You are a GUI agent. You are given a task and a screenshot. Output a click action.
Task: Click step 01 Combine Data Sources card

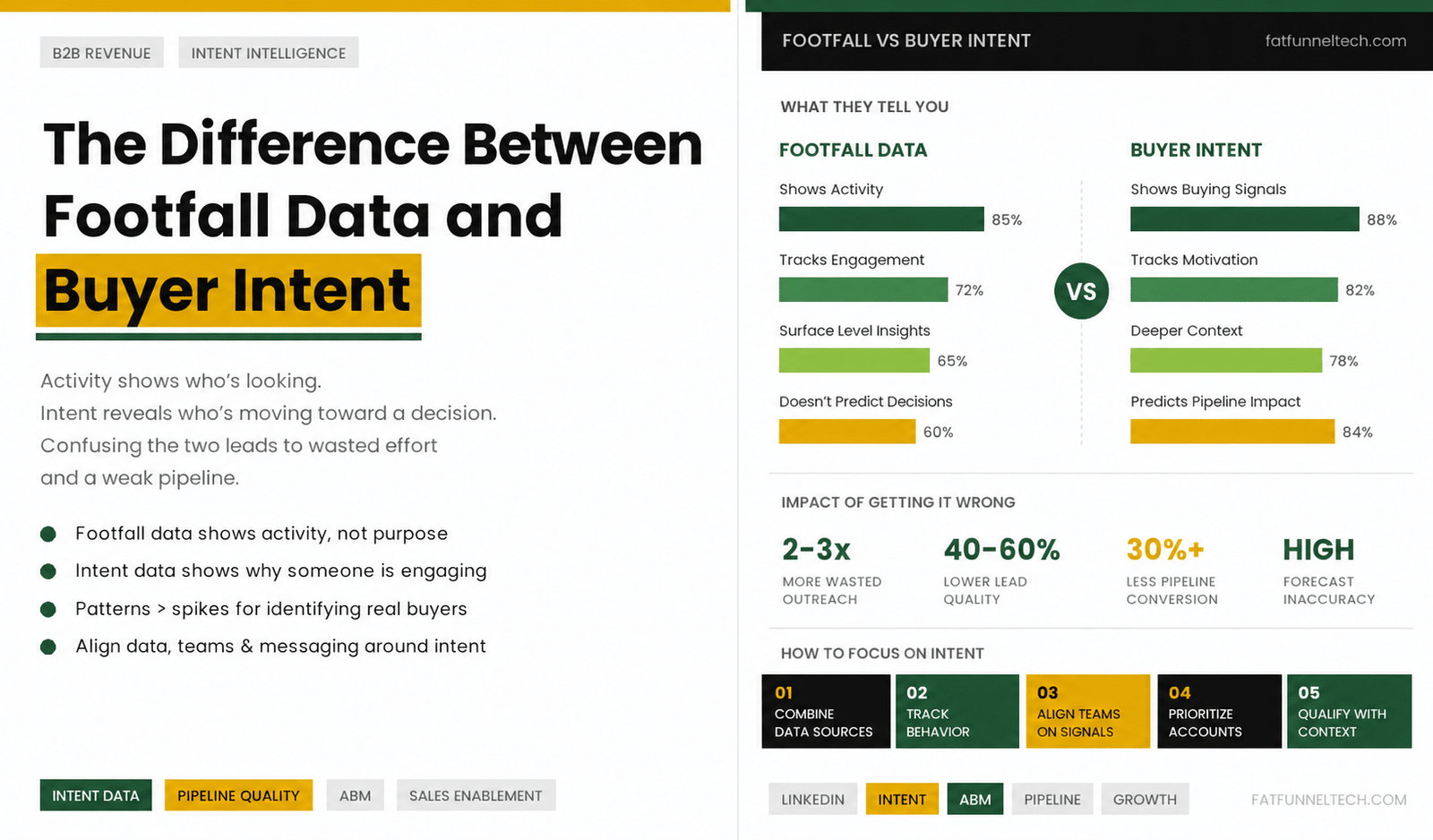pyautogui.click(x=826, y=711)
